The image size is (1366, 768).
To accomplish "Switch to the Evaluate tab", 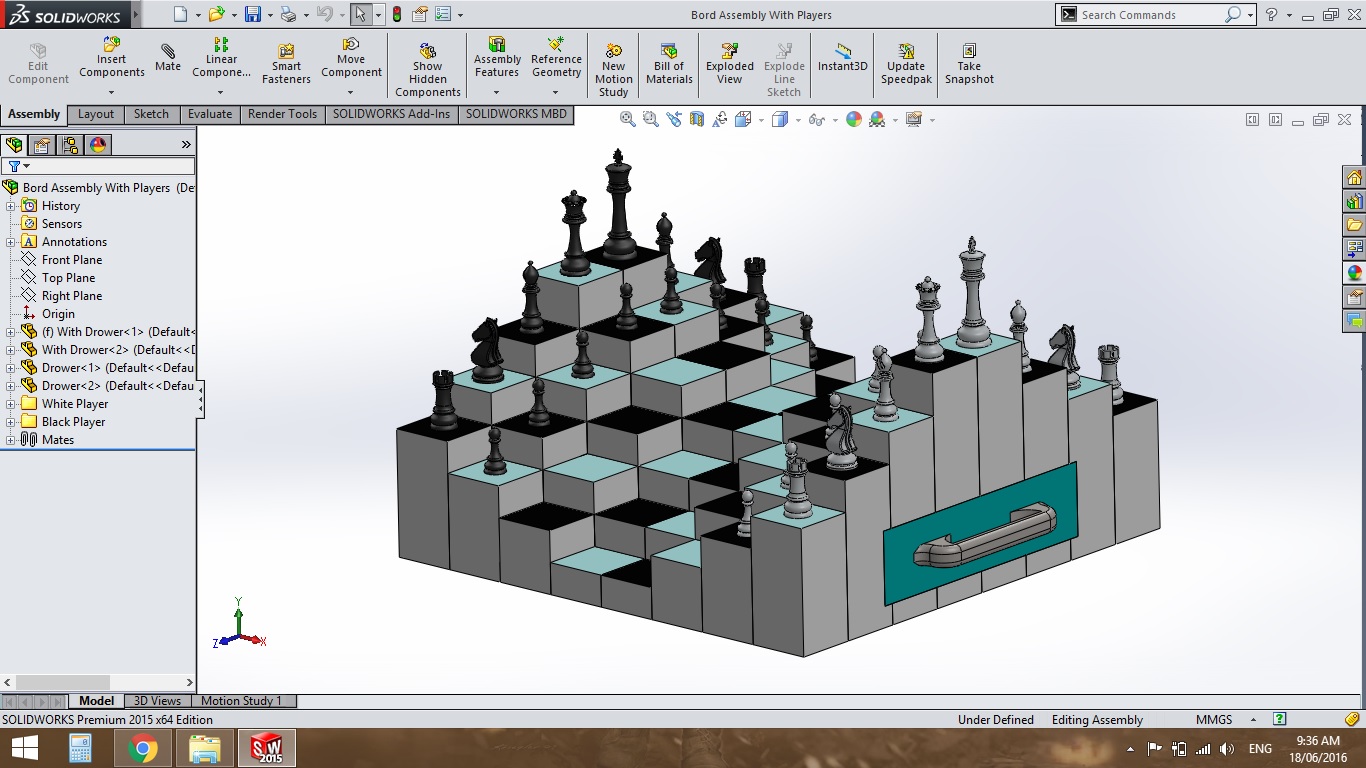I will [210, 114].
